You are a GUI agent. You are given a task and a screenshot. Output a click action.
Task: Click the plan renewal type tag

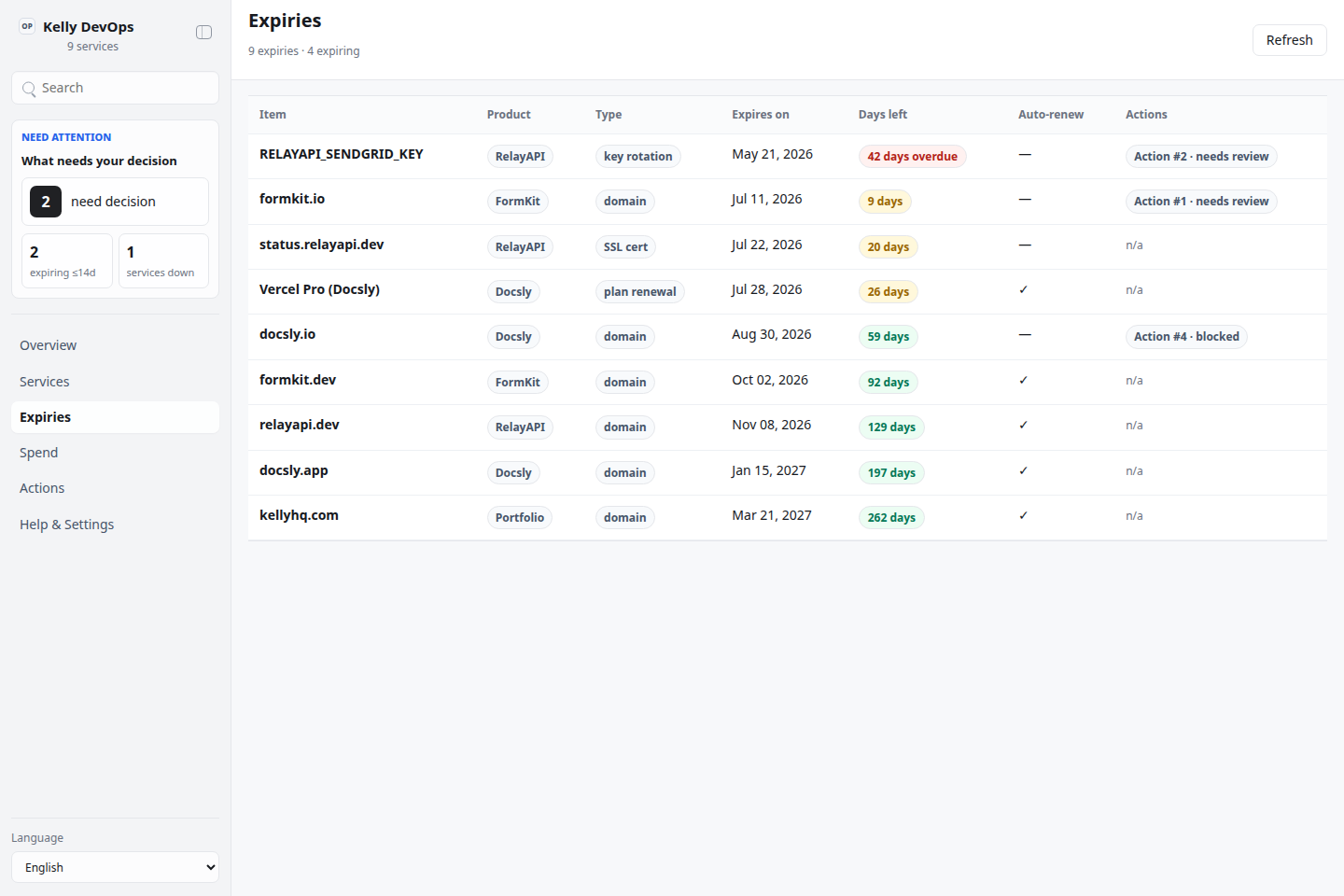pos(640,292)
